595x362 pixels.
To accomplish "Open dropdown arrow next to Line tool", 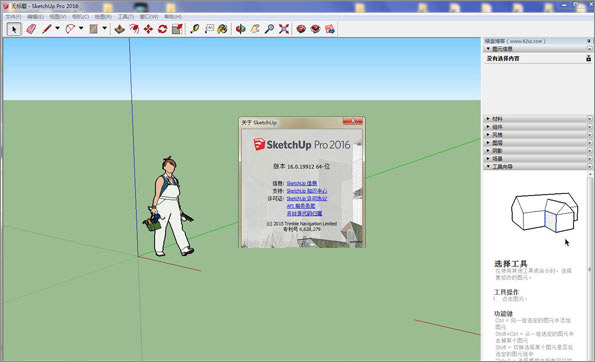I will 58,28.
